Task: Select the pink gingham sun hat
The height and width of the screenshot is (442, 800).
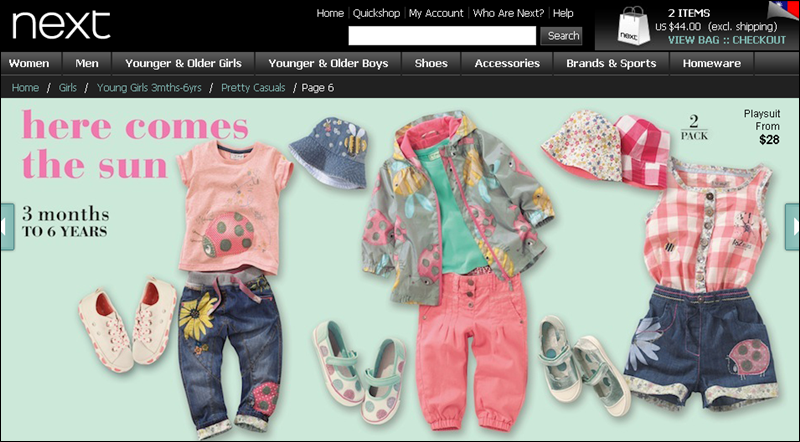Action: (x=644, y=152)
